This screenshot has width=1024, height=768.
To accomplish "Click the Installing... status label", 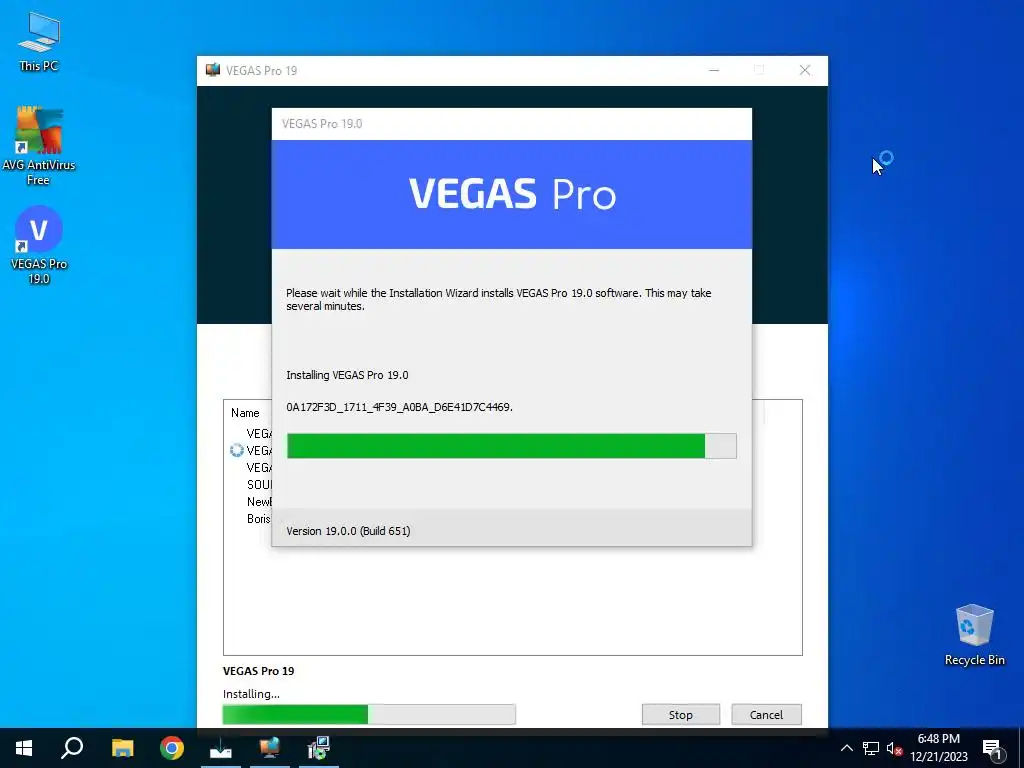I will click(251, 694).
